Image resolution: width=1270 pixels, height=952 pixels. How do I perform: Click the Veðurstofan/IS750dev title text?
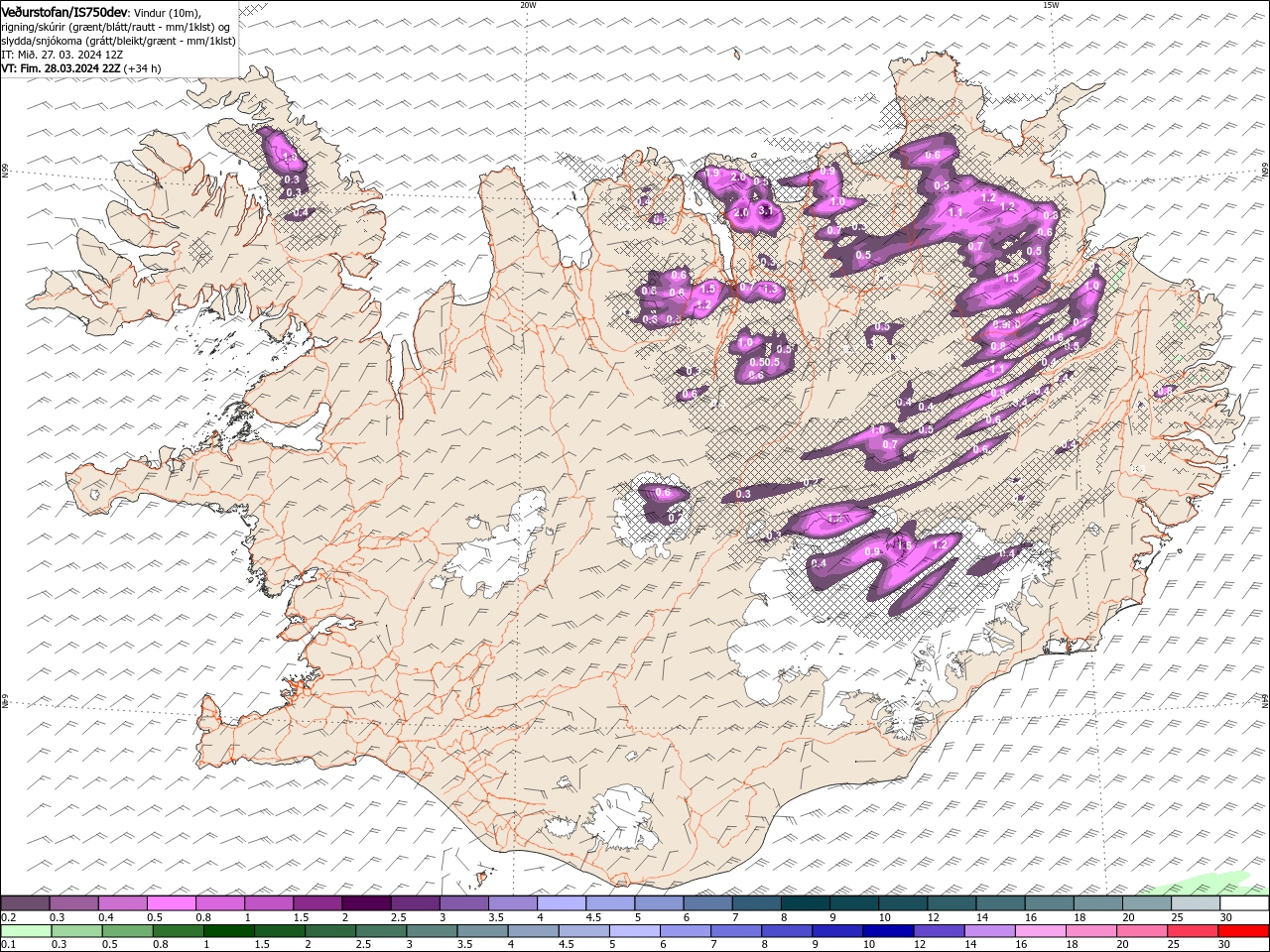(x=64, y=12)
